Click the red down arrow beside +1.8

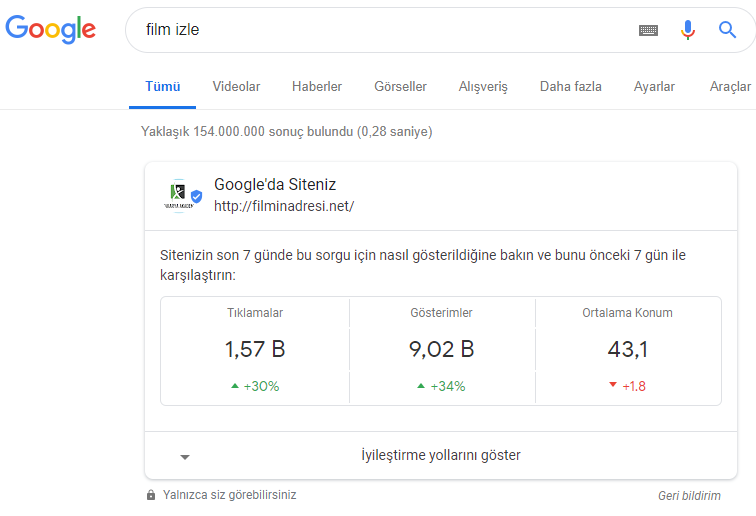click(613, 385)
